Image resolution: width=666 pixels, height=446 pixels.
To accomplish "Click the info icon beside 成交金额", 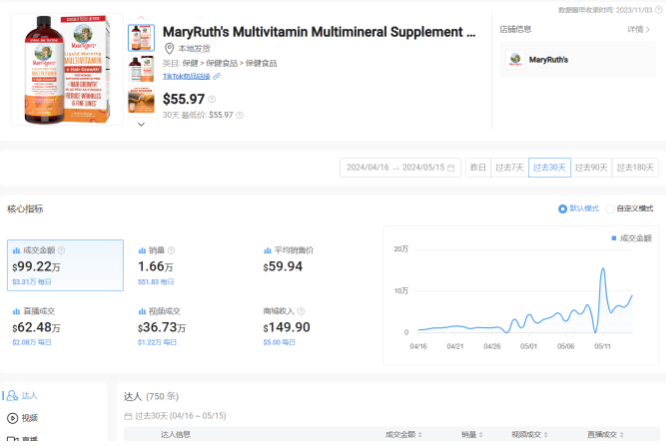I will click(61, 251).
